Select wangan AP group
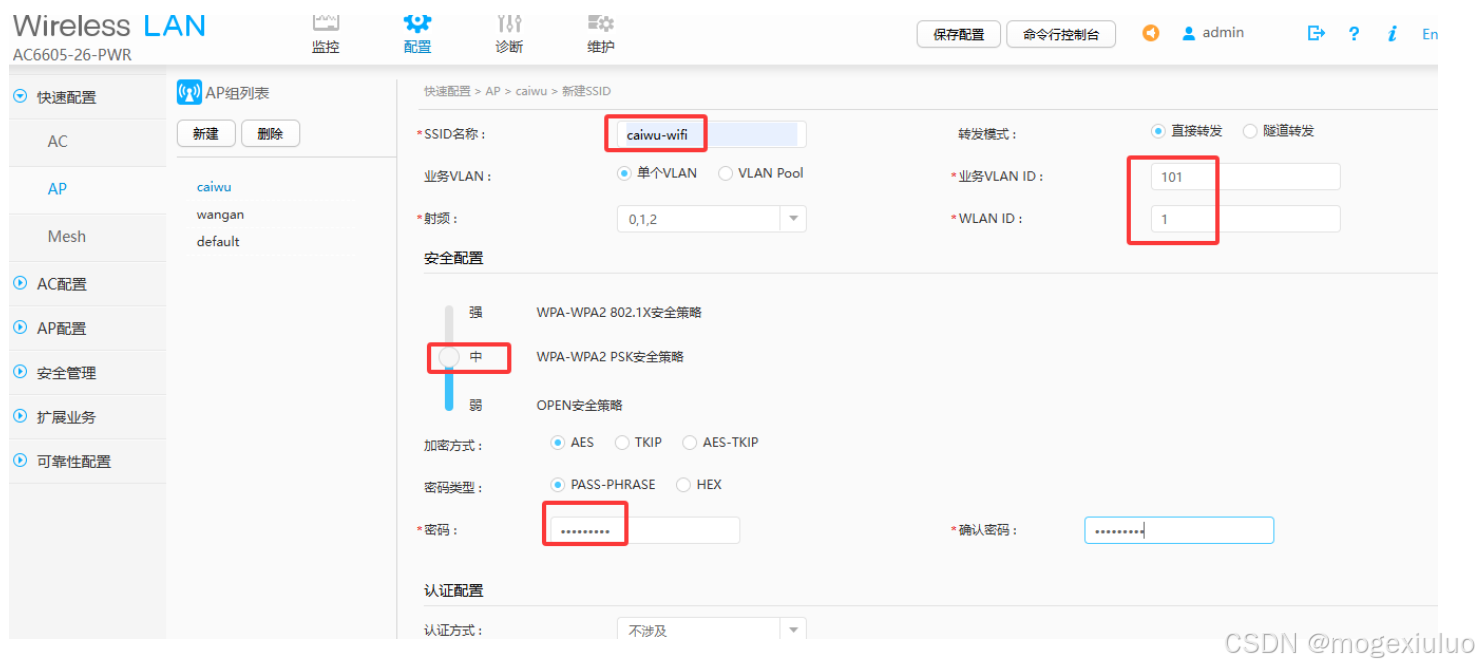This screenshot has width=1479, height=669. (220, 214)
